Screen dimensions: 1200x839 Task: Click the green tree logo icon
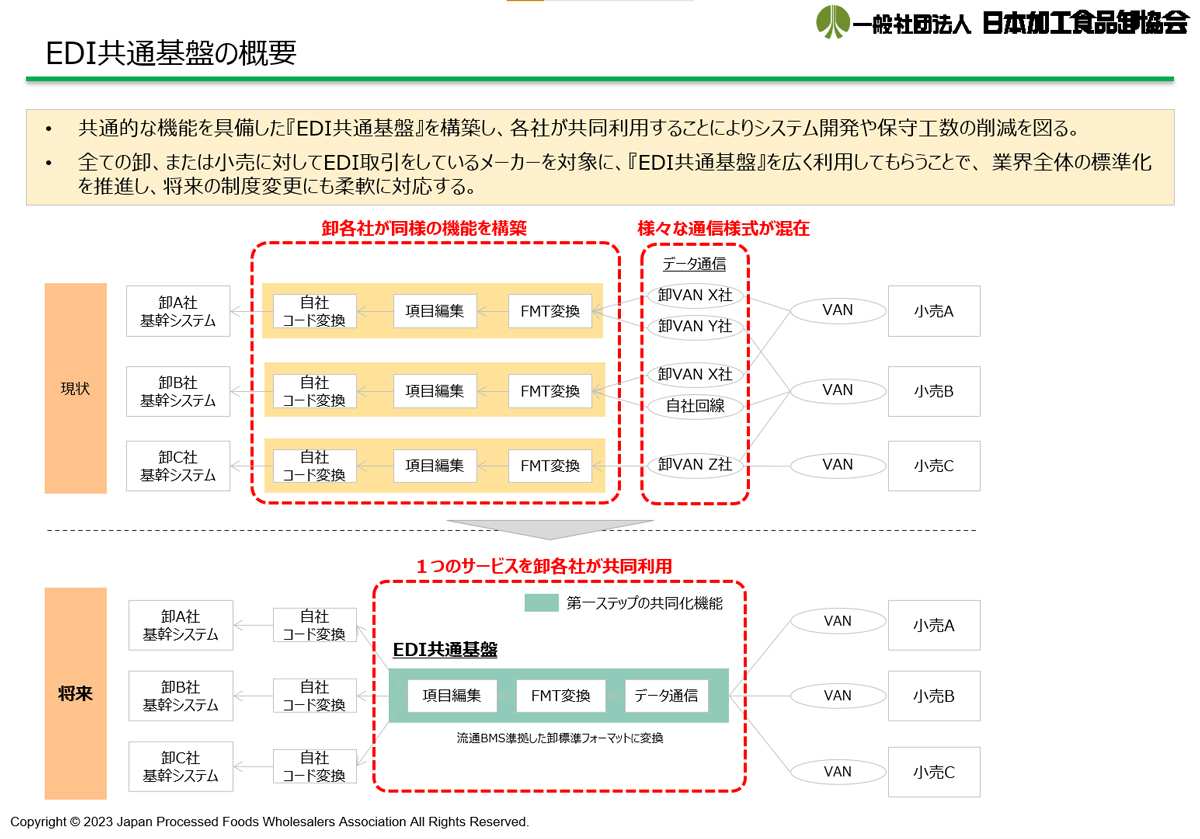(832, 22)
